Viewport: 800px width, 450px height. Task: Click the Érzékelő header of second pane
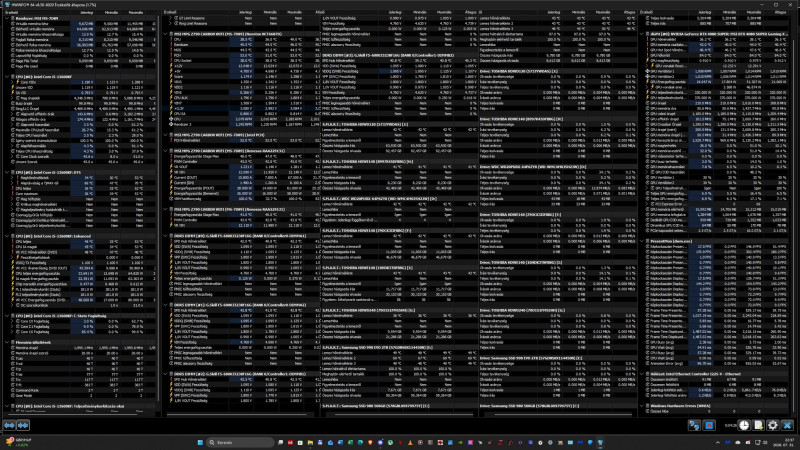(x=170, y=12)
